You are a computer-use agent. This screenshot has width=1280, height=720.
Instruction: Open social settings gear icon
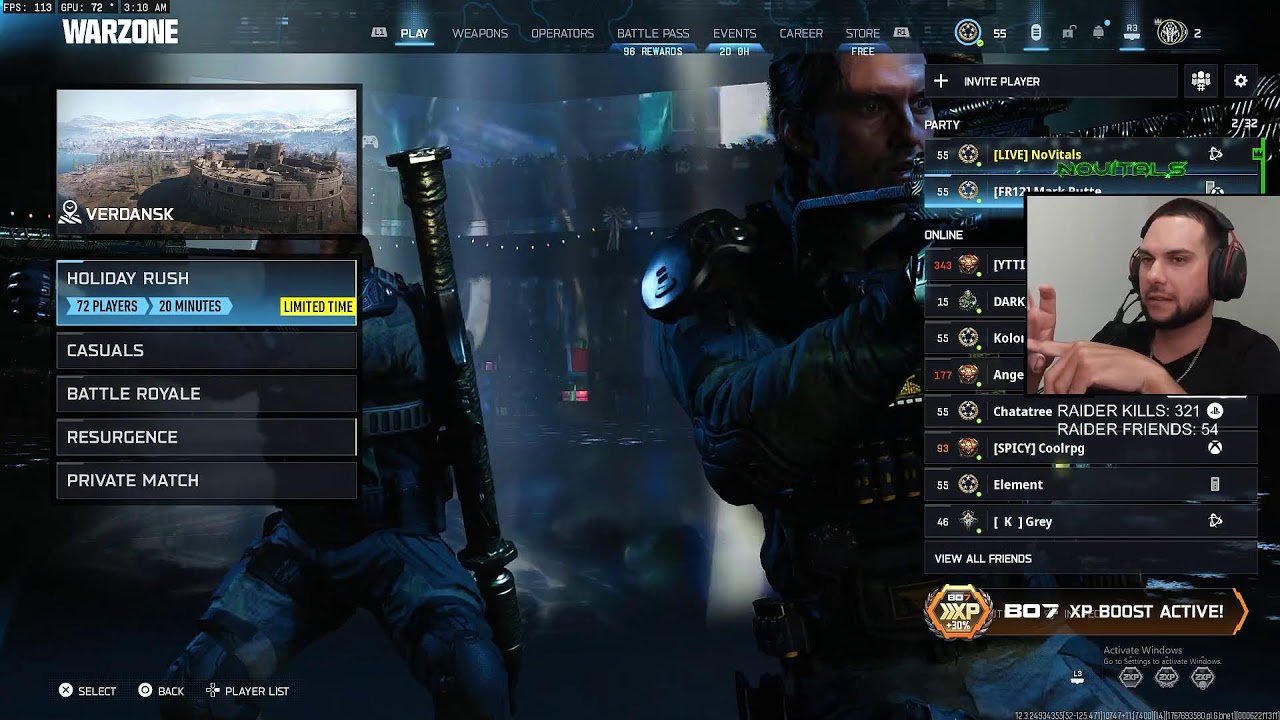[x=1241, y=81]
